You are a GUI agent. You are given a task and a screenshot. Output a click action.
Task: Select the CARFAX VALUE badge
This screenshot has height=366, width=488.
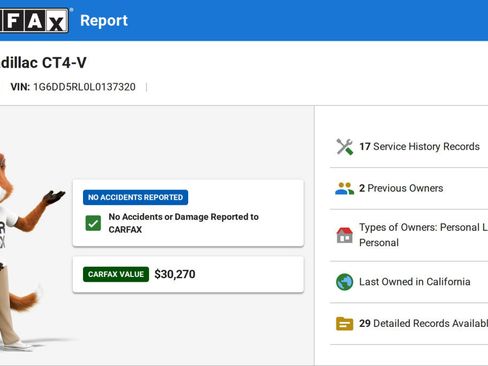pos(116,274)
